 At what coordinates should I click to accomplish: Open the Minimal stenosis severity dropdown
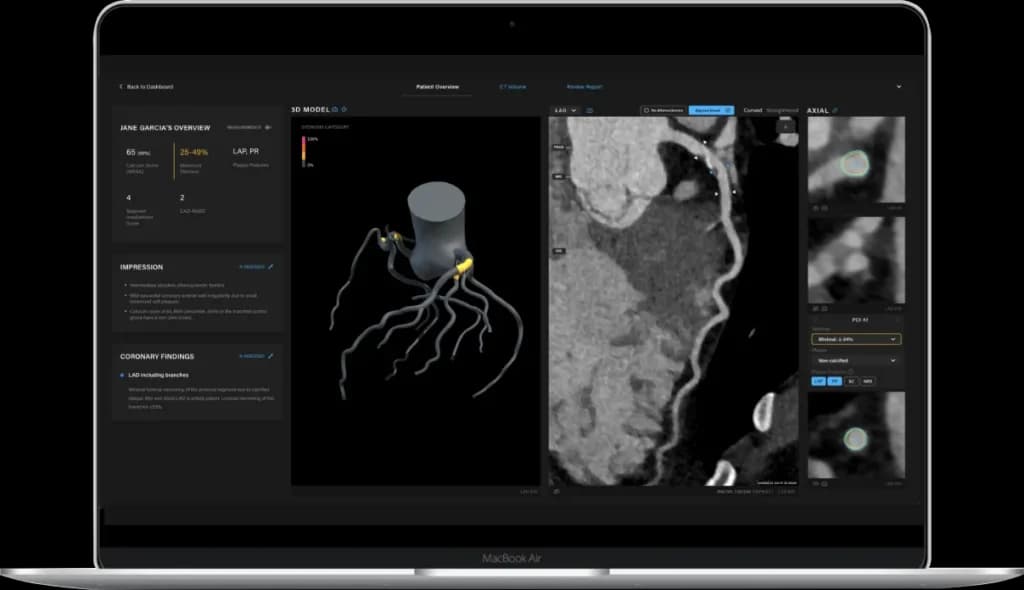(858, 339)
